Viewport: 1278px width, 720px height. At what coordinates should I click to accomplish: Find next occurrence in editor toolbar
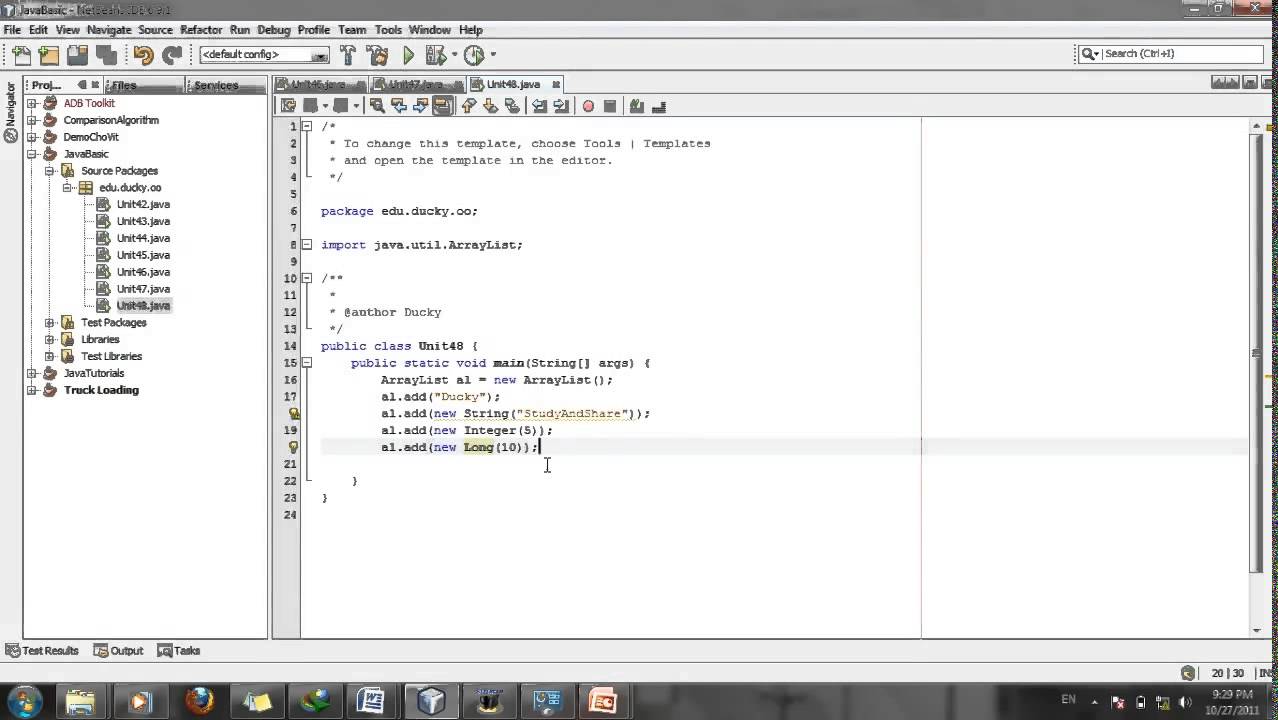[420, 106]
